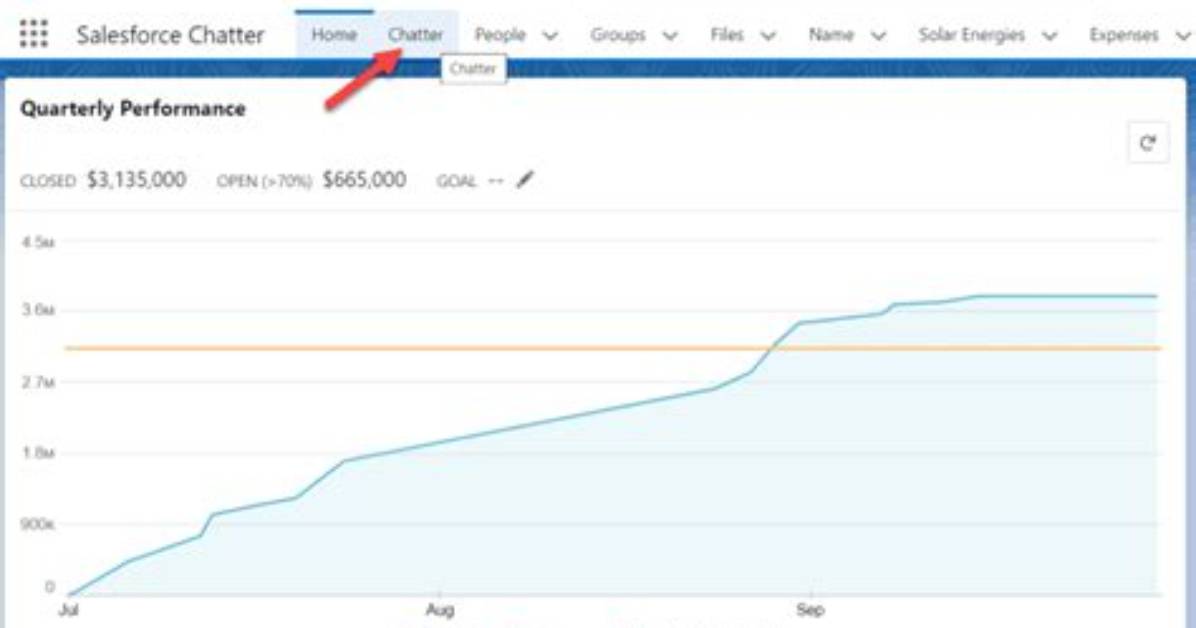Expand the Groups tab dropdown chevron
This screenshot has height=628, width=1196.
click(670, 36)
